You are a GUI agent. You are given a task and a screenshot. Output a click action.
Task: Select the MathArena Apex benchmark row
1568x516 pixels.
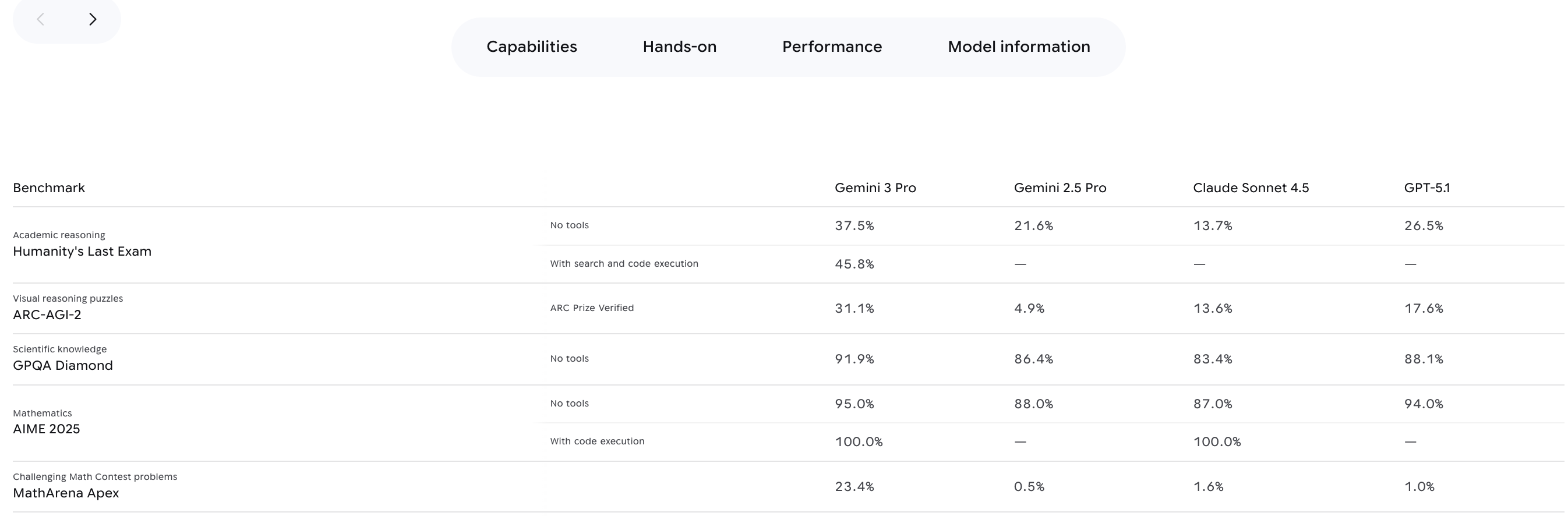coord(66,493)
